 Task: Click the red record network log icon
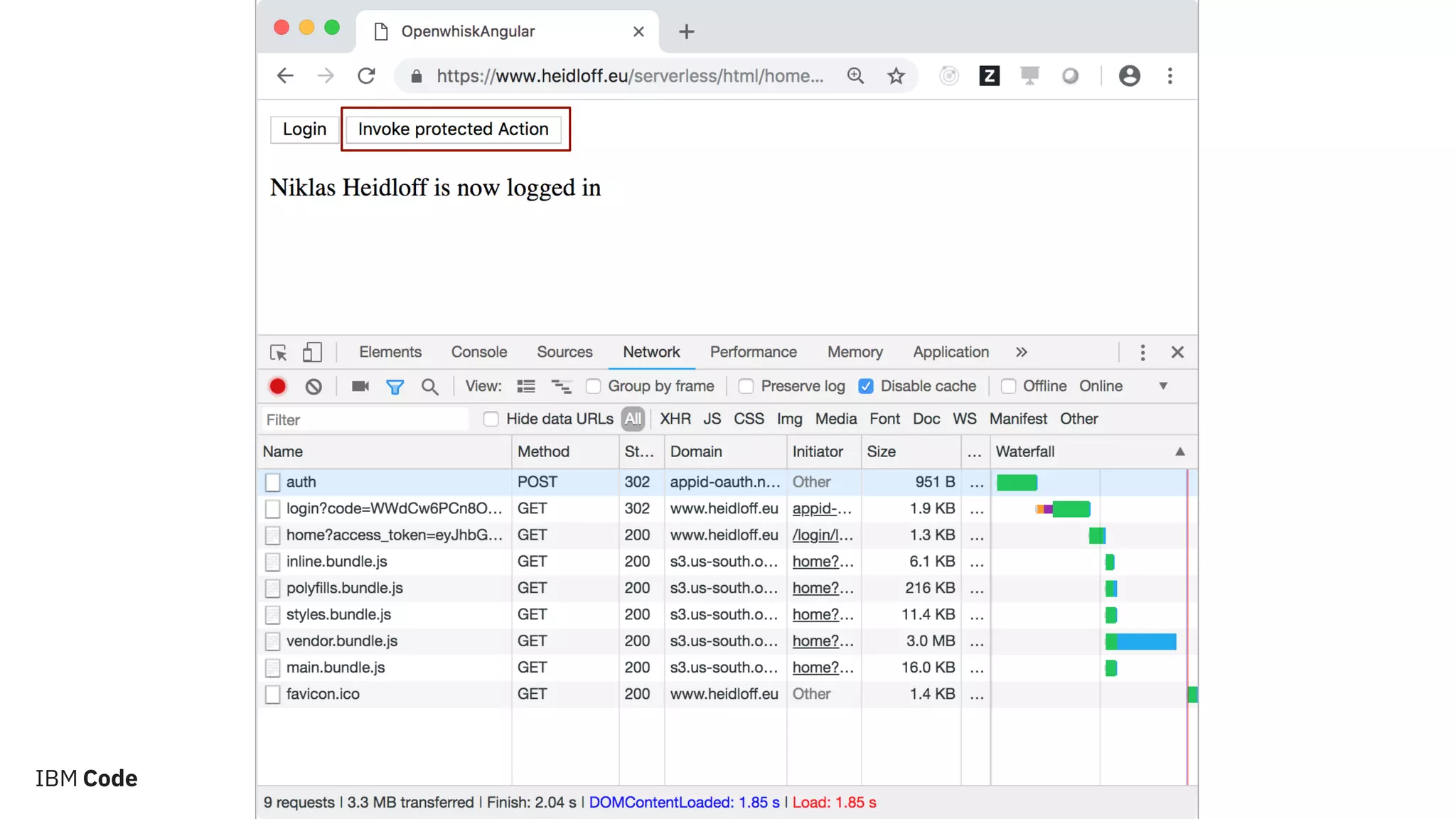(x=277, y=386)
